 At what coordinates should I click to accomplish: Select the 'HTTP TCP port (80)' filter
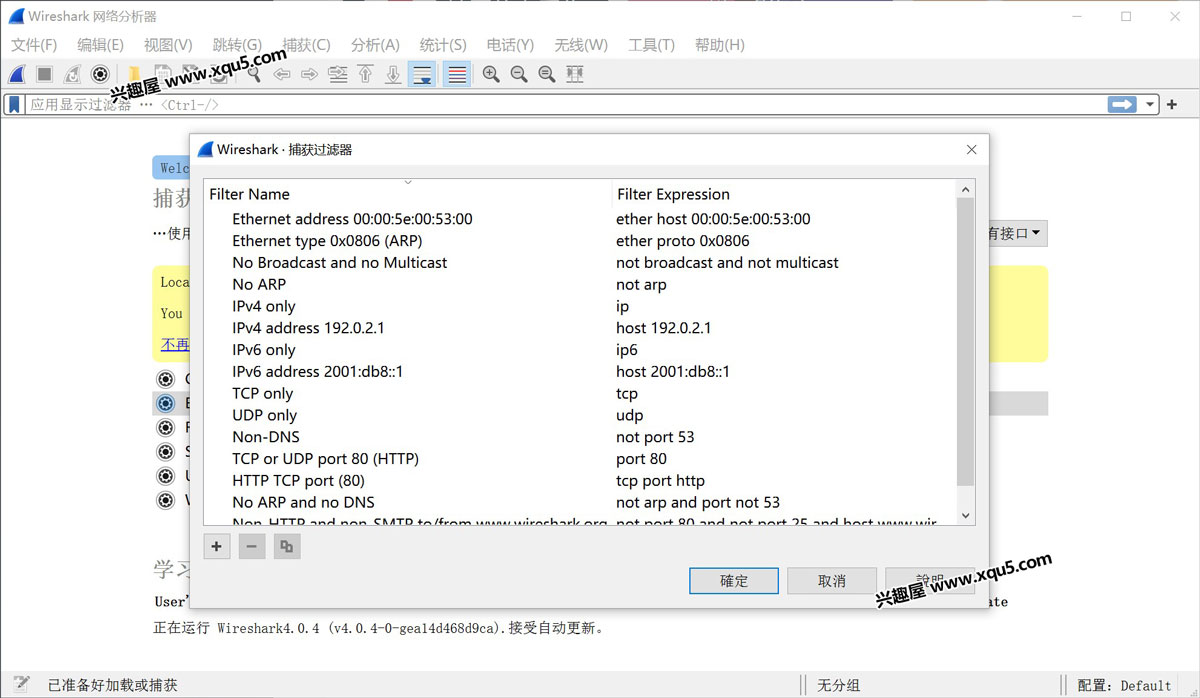pos(298,481)
